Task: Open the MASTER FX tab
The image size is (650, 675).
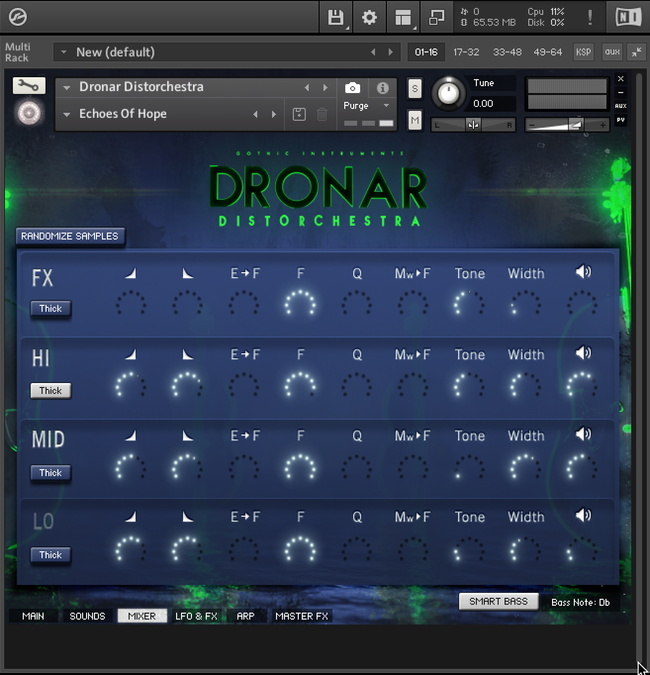Action: (x=302, y=616)
